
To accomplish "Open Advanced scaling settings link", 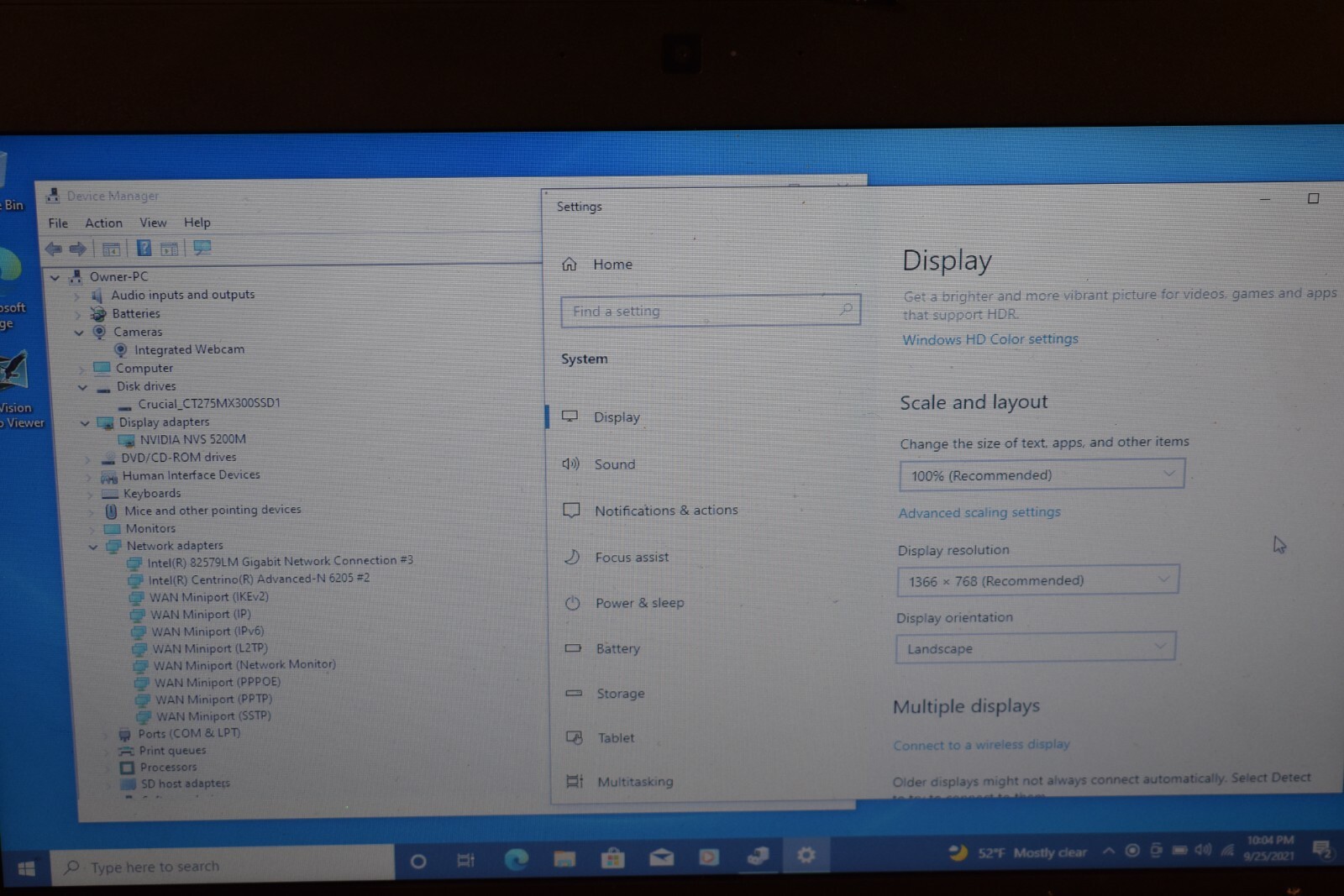I will [979, 512].
